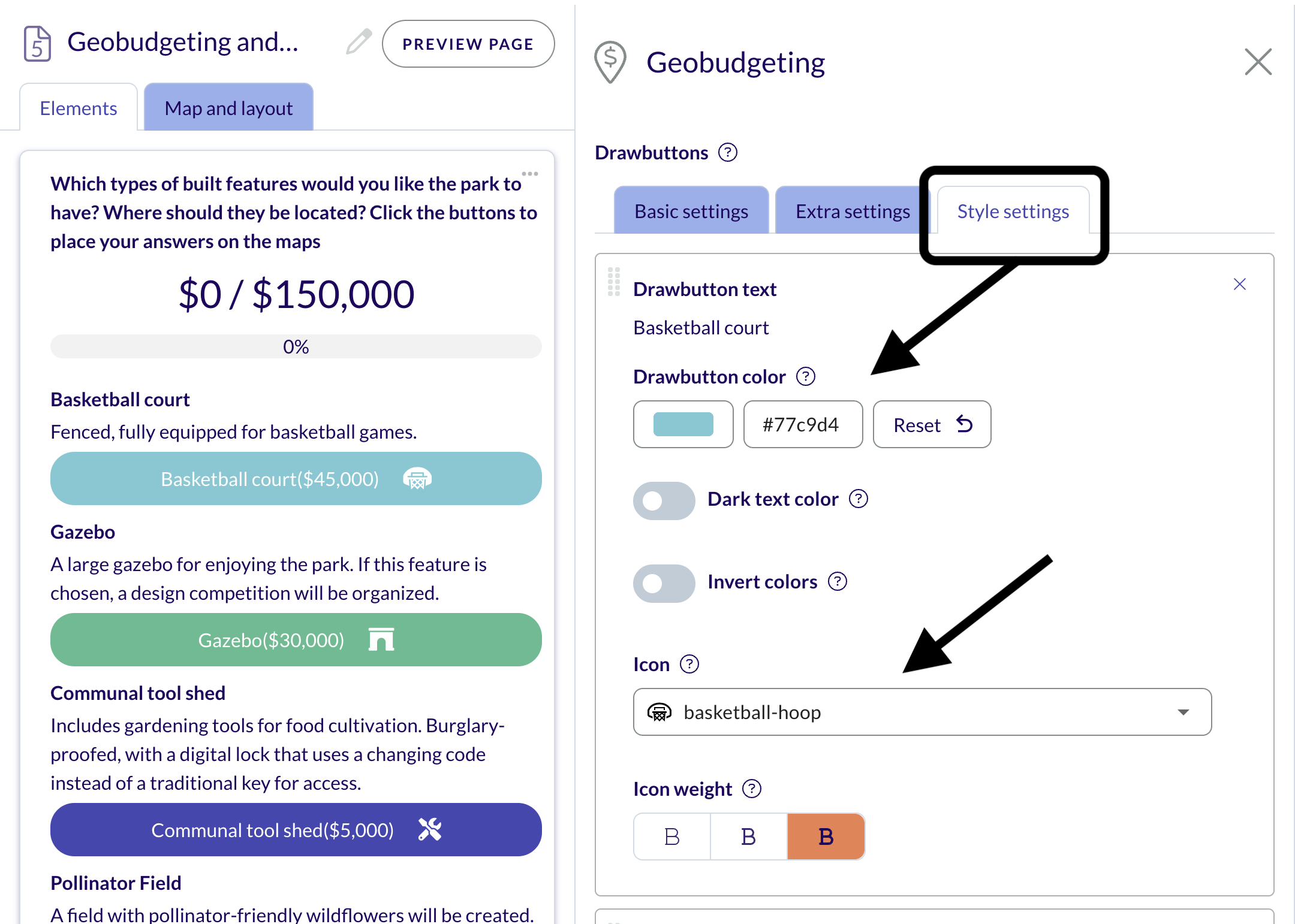Click the page number 5 document icon
The image size is (1295, 924).
click(x=37, y=43)
